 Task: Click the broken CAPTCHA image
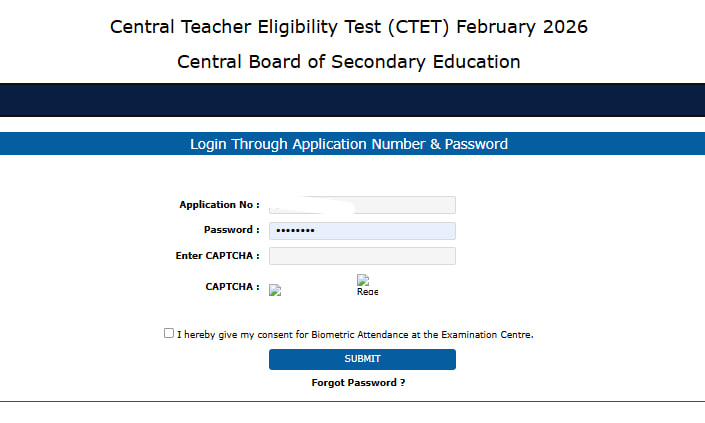pyautogui.click(x=275, y=291)
